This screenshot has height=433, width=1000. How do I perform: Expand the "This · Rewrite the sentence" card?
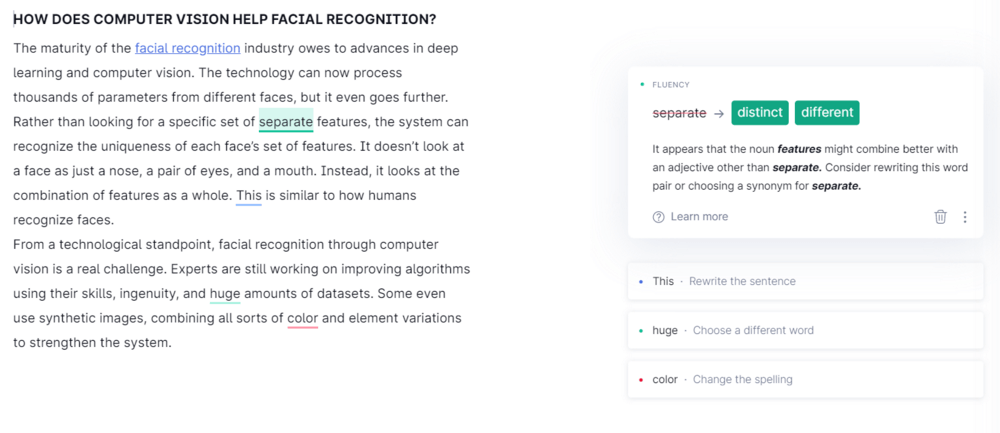(x=805, y=281)
